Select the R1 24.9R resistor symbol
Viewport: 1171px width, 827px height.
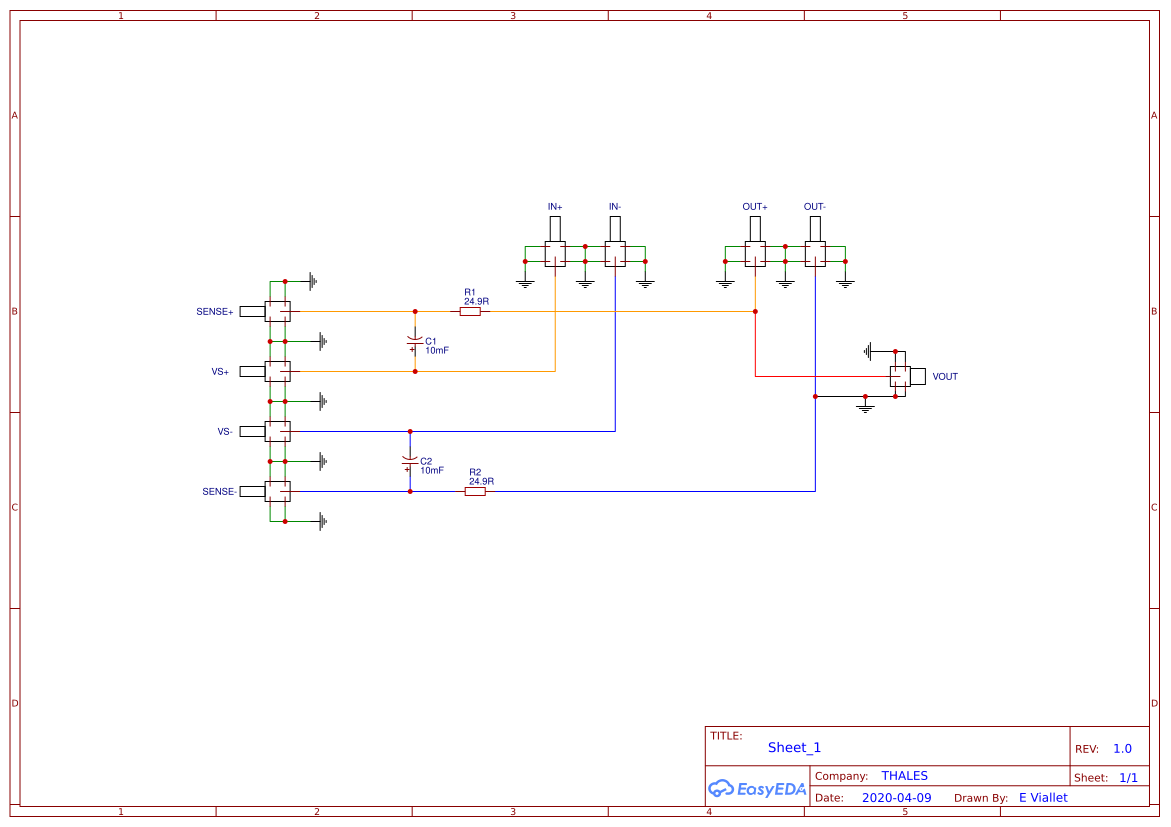tap(470, 310)
